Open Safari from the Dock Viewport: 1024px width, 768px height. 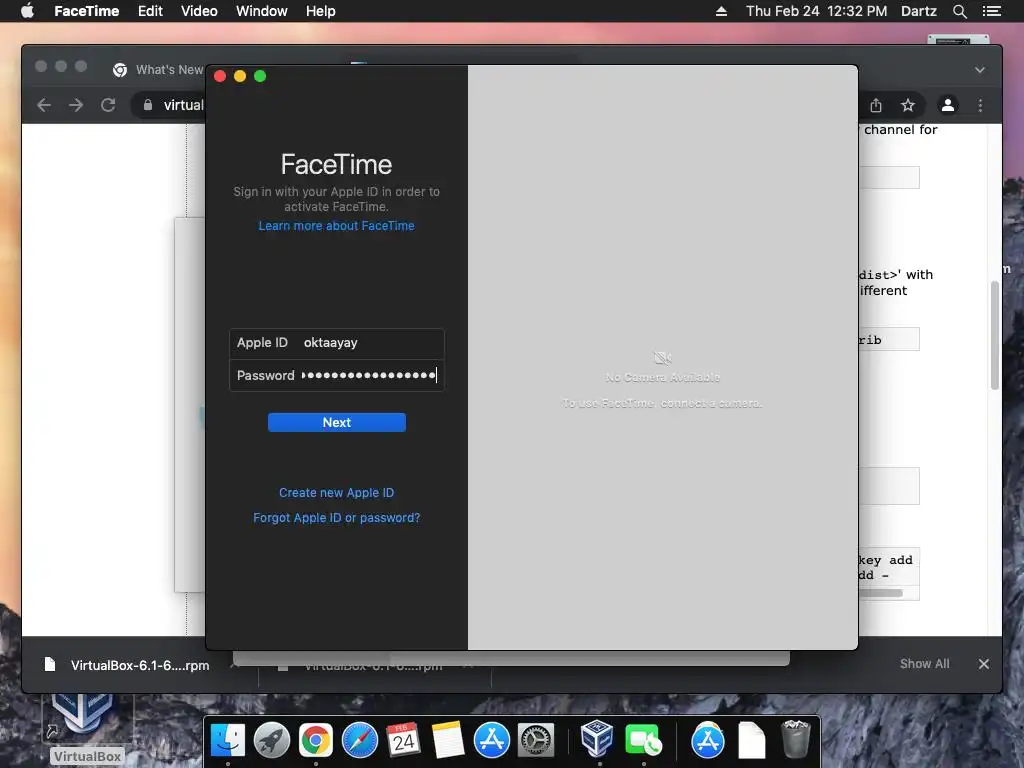[360, 741]
